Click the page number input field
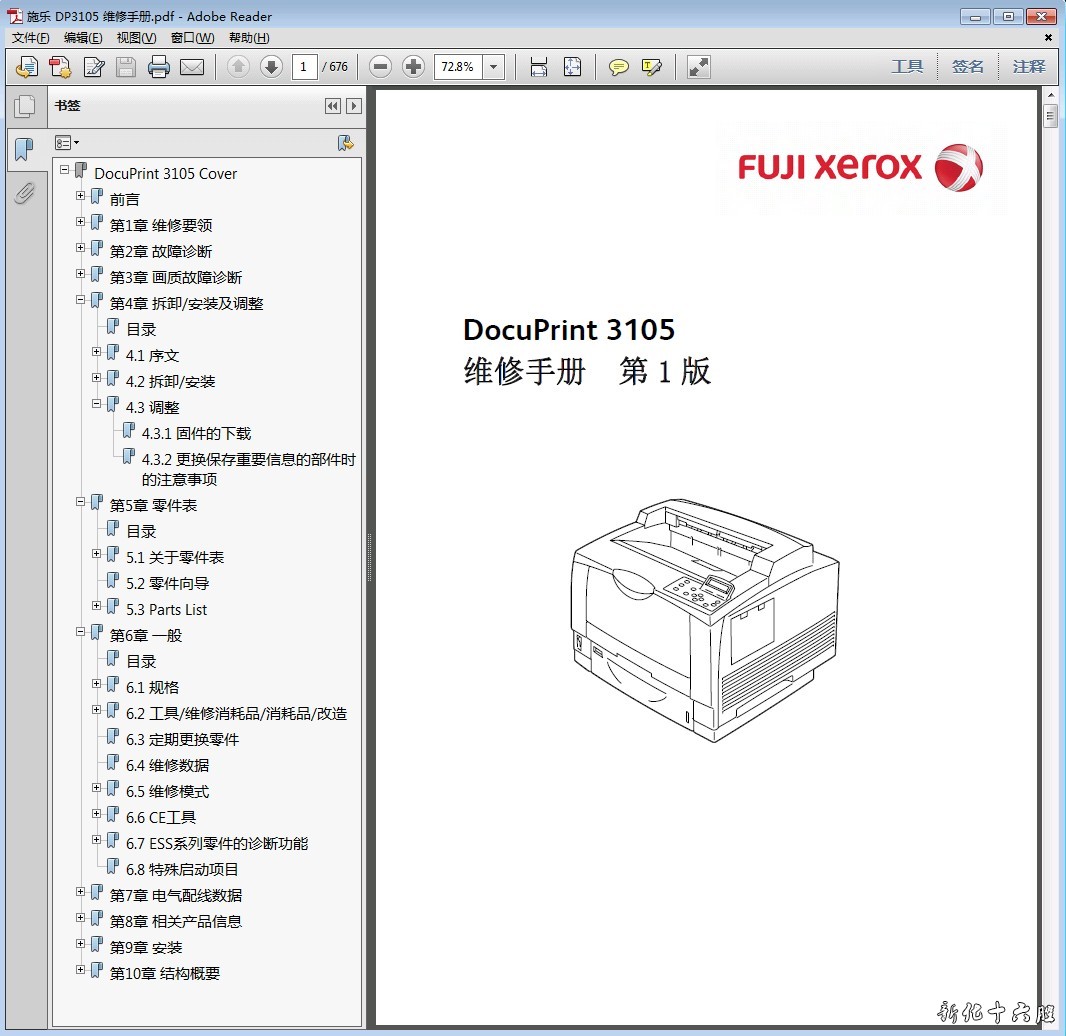The image size is (1066, 1036). [x=305, y=67]
